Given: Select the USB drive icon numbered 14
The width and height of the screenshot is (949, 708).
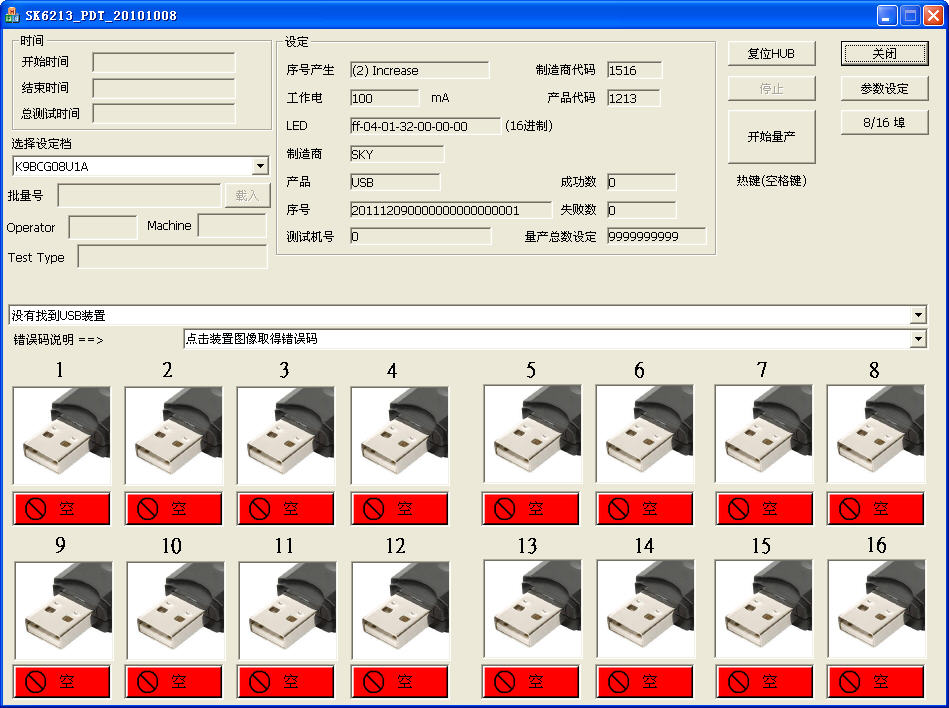Looking at the screenshot, I should tap(645, 609).
